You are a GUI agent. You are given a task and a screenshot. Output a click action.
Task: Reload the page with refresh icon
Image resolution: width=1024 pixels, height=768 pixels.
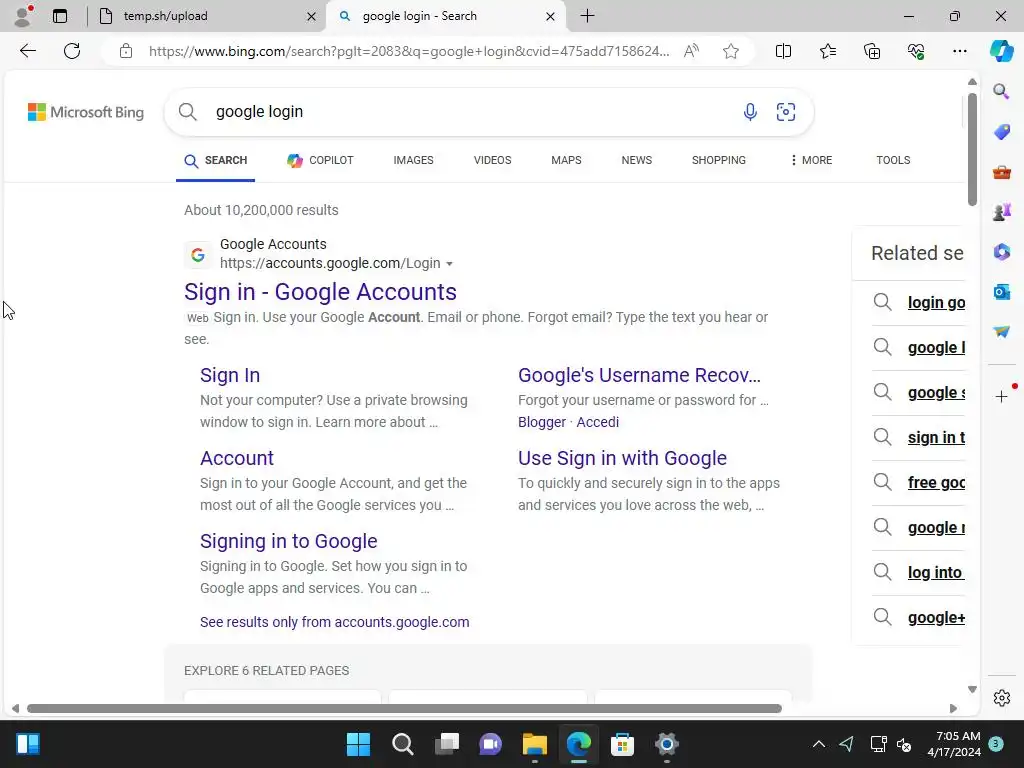[x=72, y=51]
